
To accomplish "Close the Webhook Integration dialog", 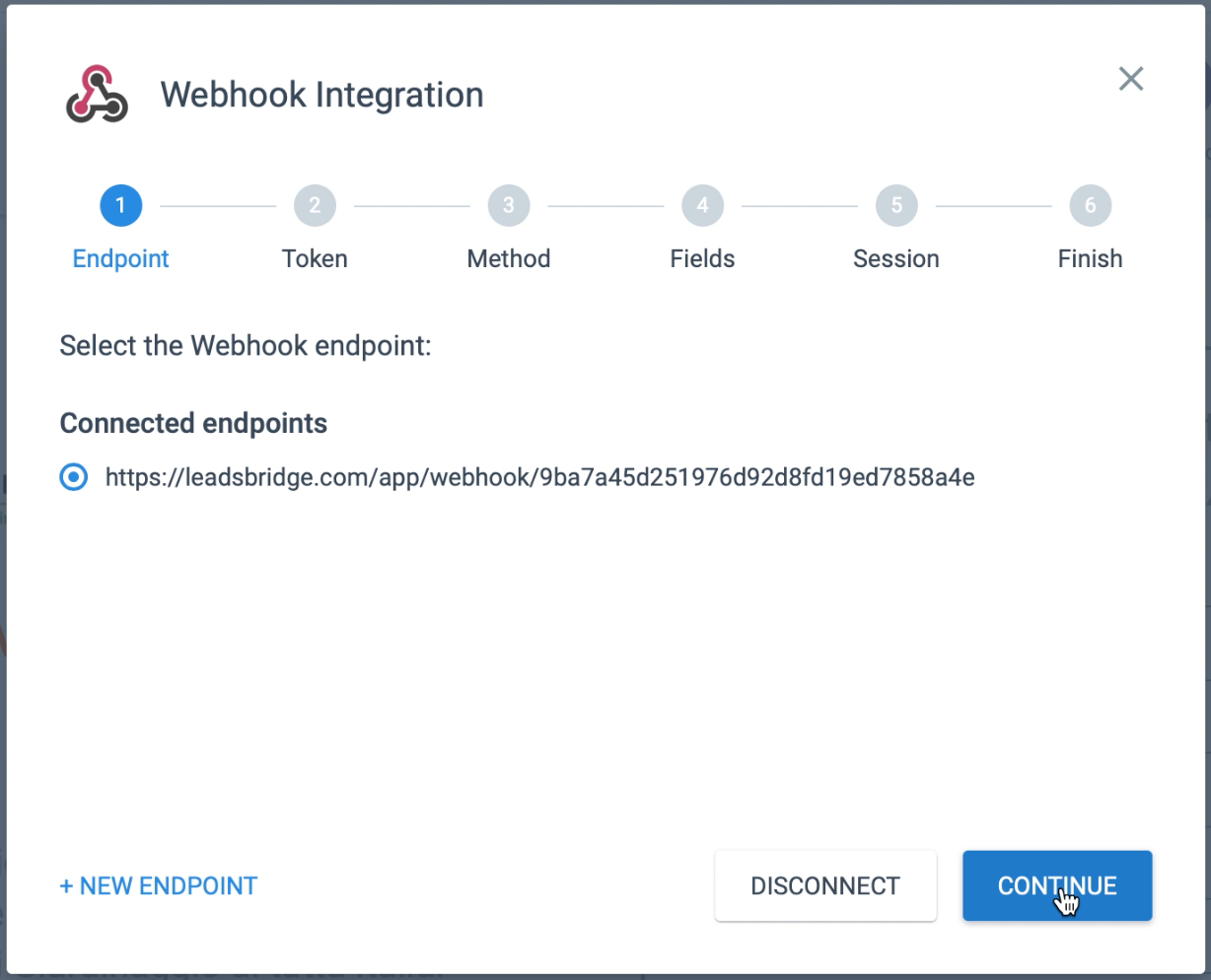I will 1131,79.
